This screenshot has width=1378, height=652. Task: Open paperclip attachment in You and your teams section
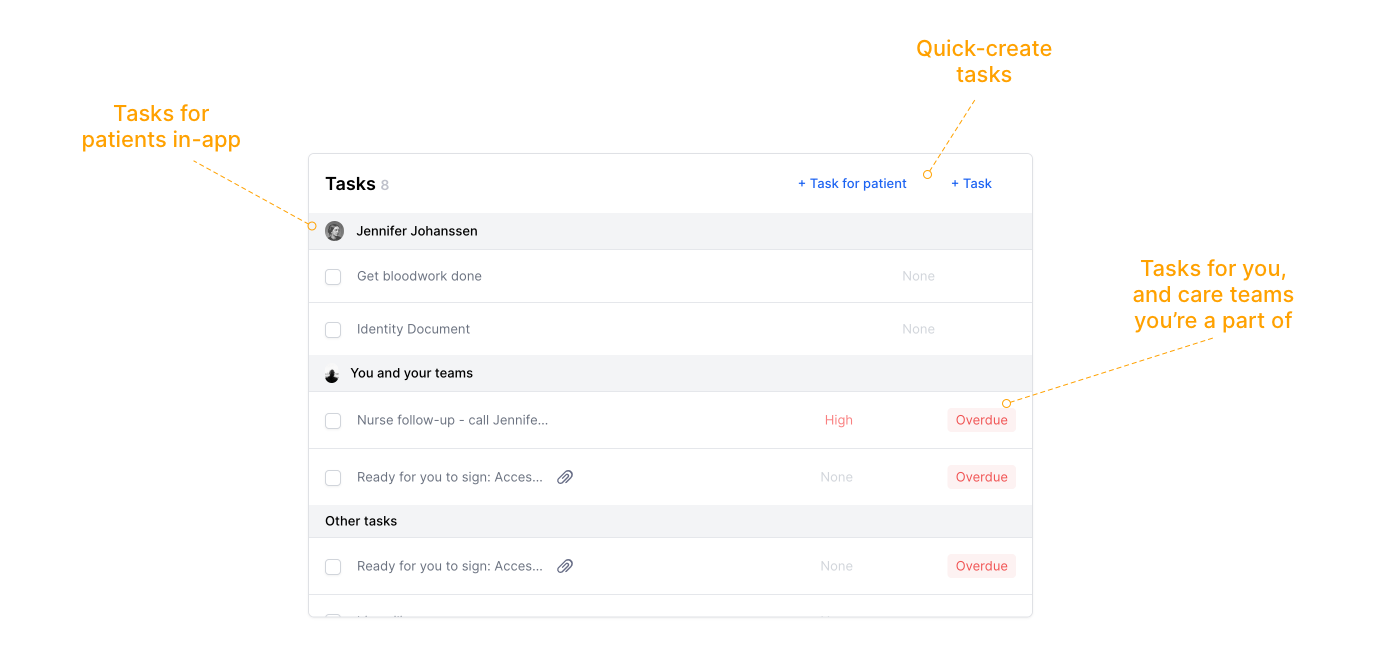565,478
